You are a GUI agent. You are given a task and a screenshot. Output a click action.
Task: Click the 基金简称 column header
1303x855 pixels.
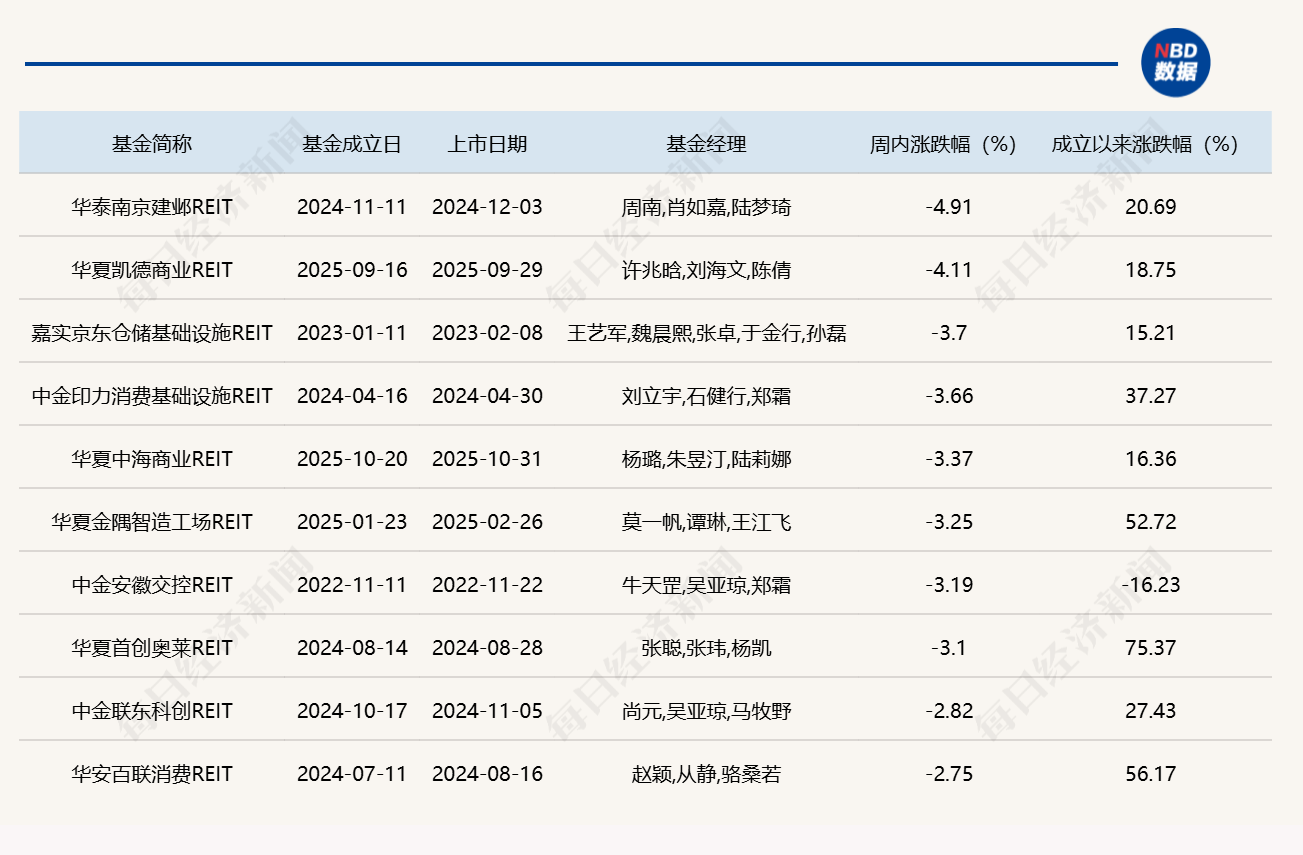pyautogui.click(x=152, y=144)
